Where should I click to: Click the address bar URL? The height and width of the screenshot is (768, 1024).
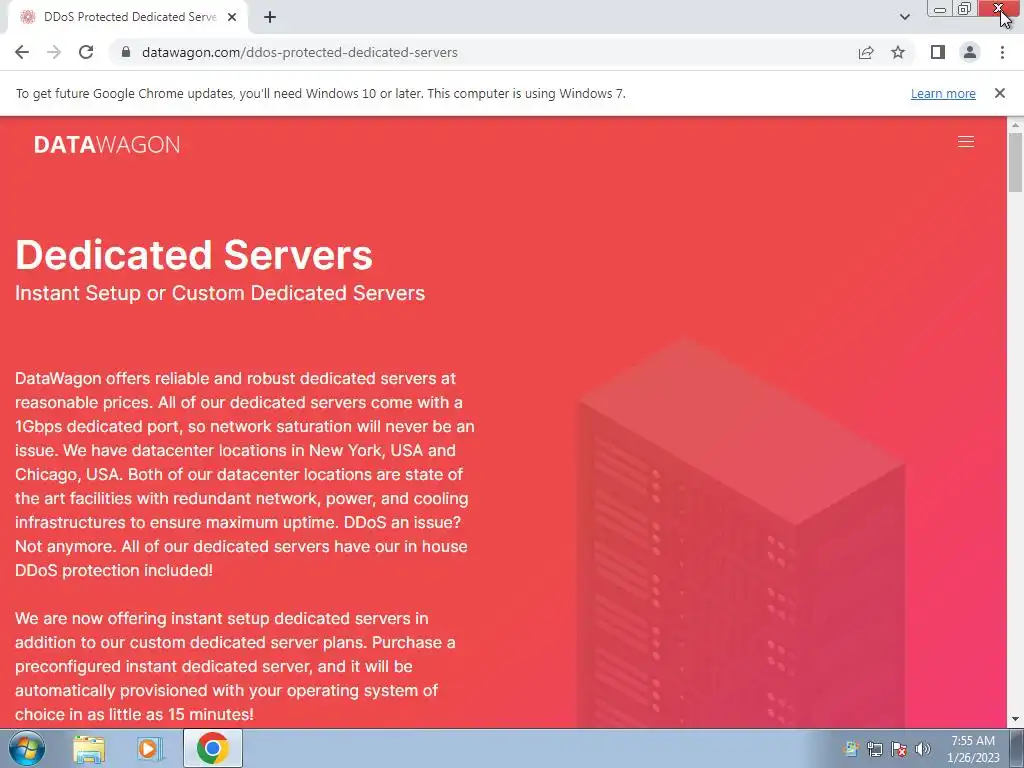299,52
